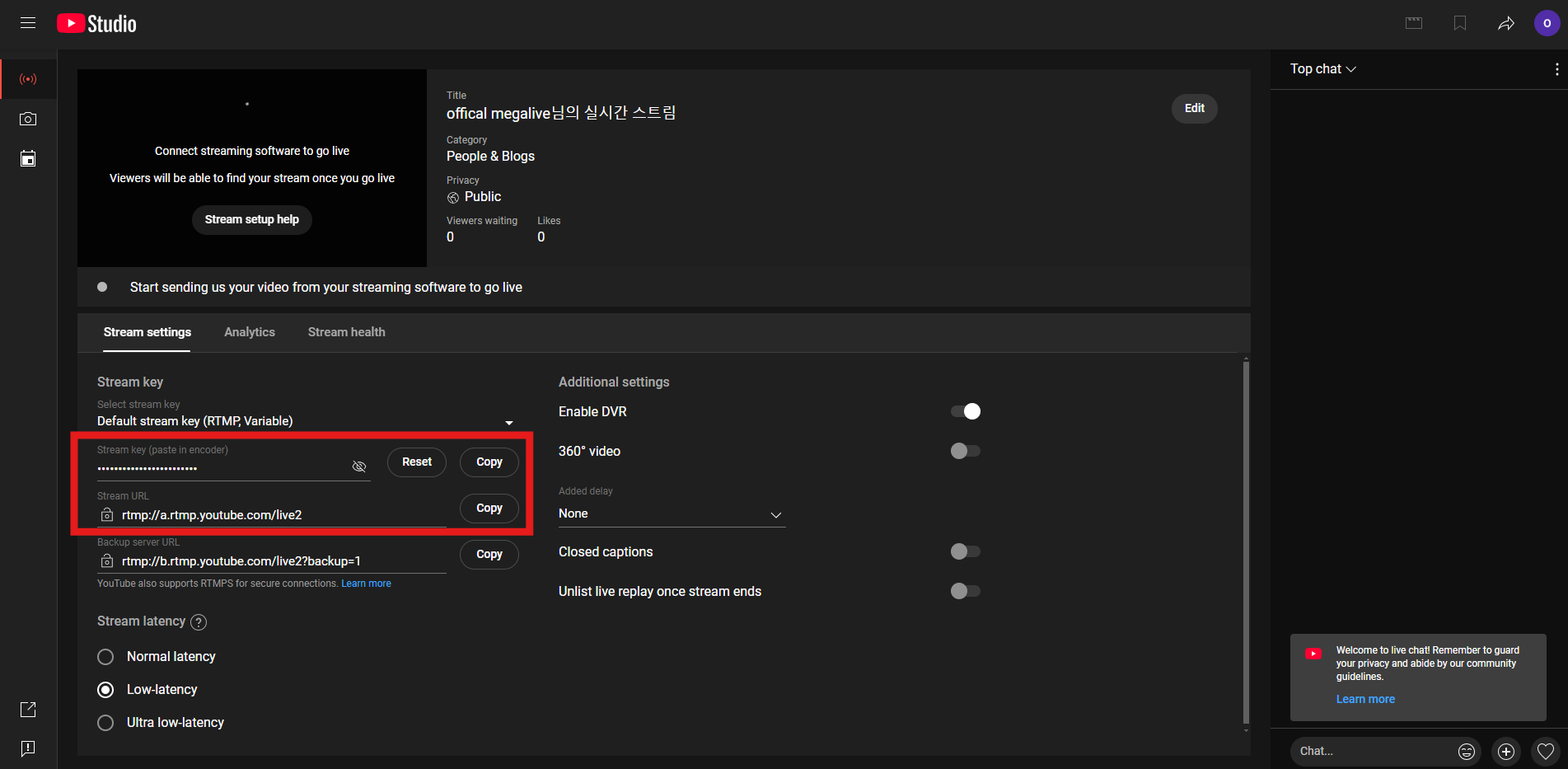The width and height of the screenshot is (1568, 769).
Task: Click the plus icon in chat bar
Action: pos(1506,751)
